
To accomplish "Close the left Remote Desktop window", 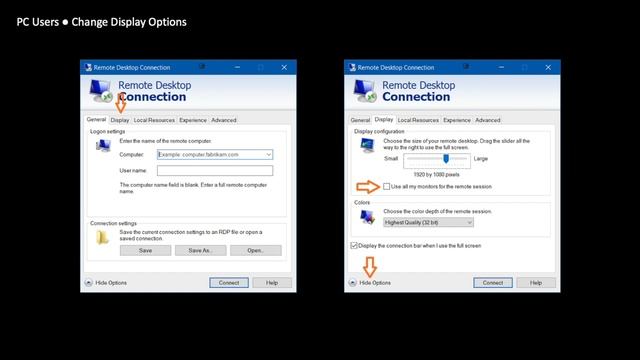I will pos(284,67).
